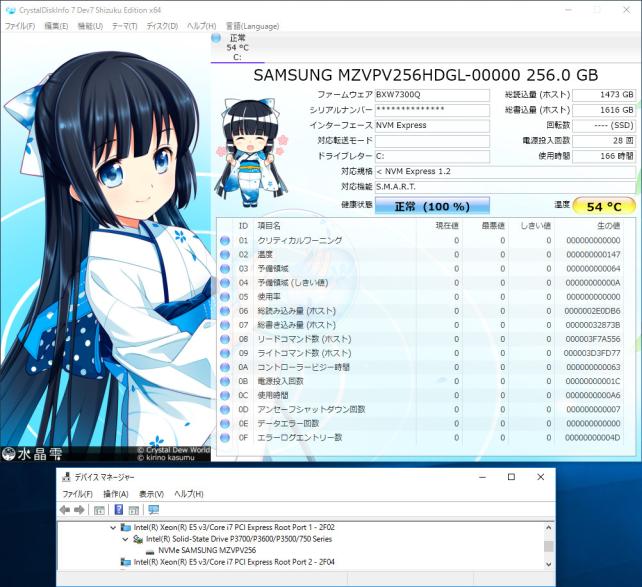This screenshot has width=642, height=587.
Task: Maximize the Device Manager window
Action: (511, 477)
